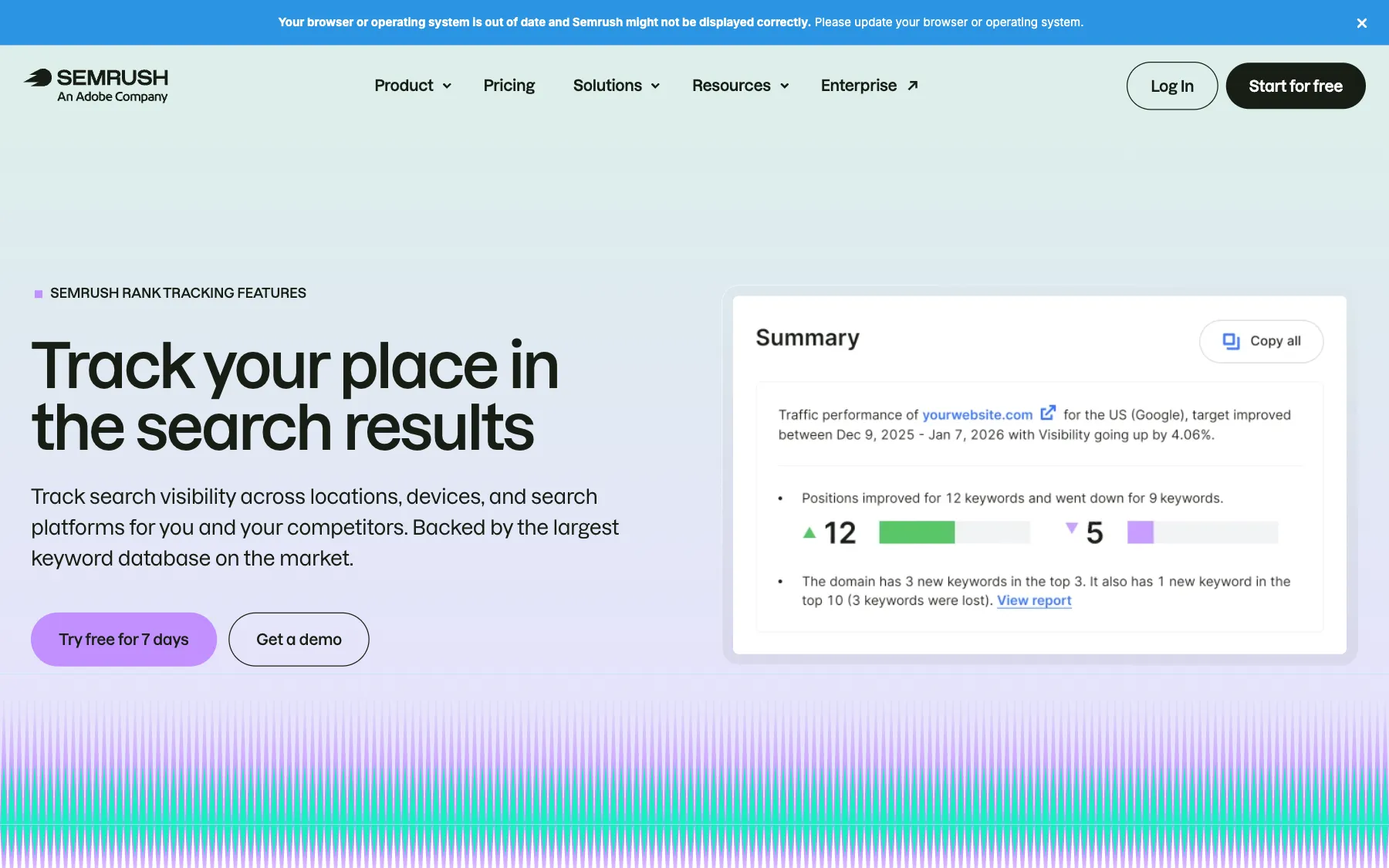This screenshot has height=868, width=1389.
Task: Expand the Resources menu chevron
Action: 784,86
